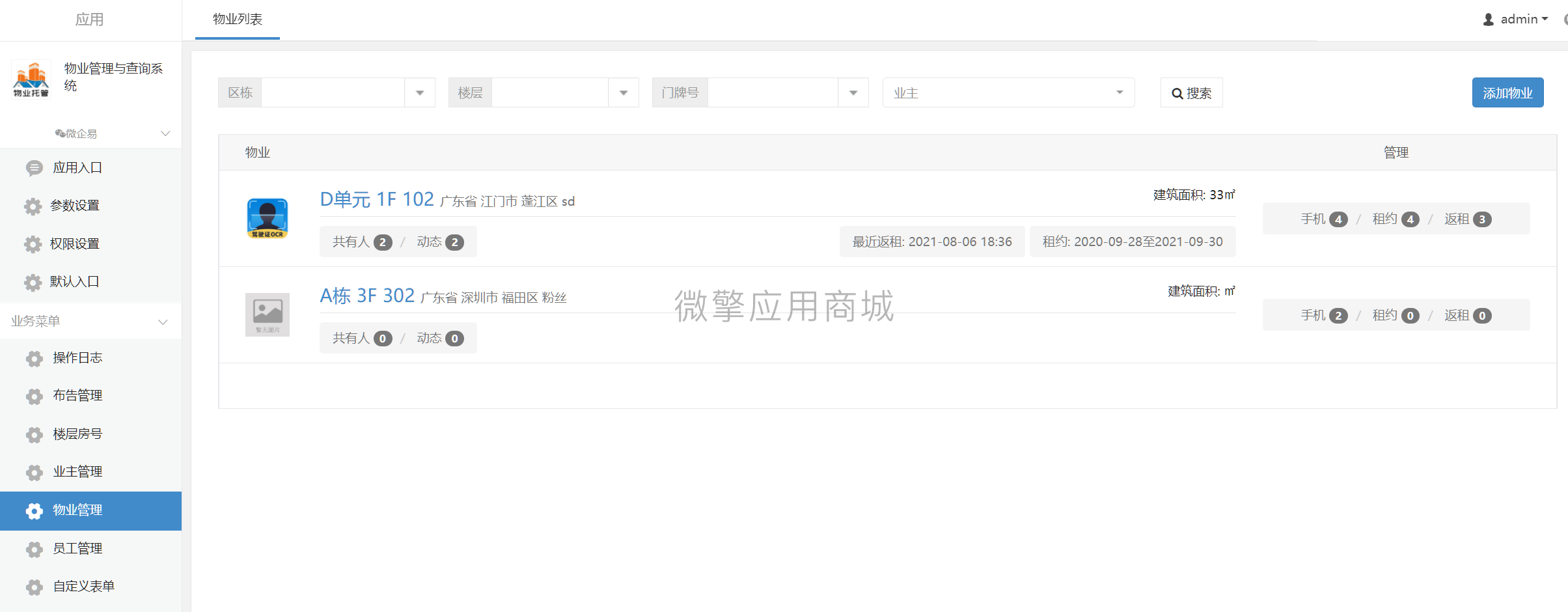
Task: Open 手机 4 for D单元 1F 102
Action: [x=1324, y=219]
